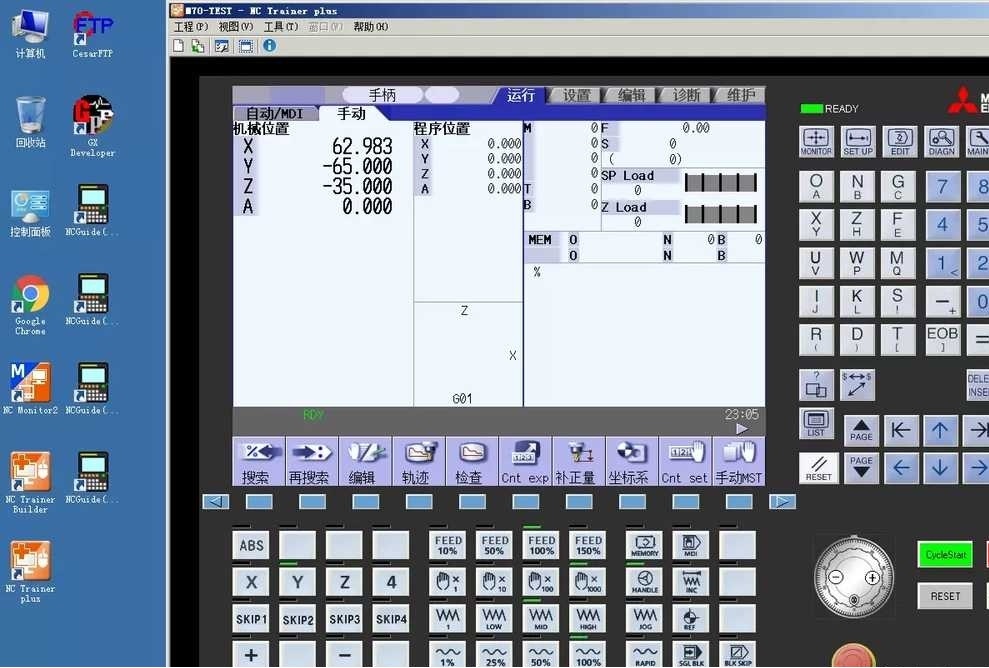Click the EDIT function key
Viewport: 989px width, 668px height.
pyautogui.click(x=899, y=141)
